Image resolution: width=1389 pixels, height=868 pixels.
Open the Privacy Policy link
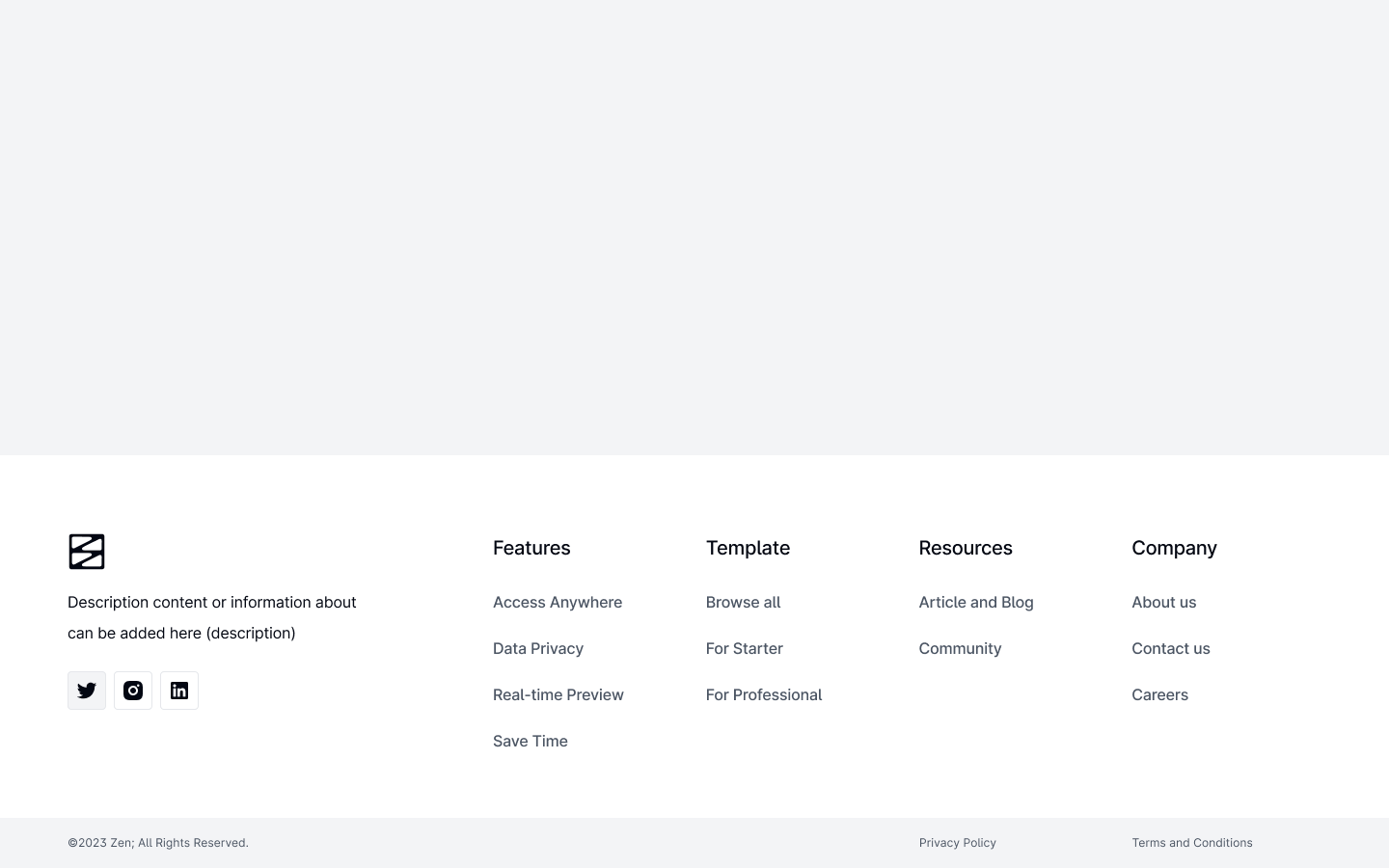pos(958,843)
